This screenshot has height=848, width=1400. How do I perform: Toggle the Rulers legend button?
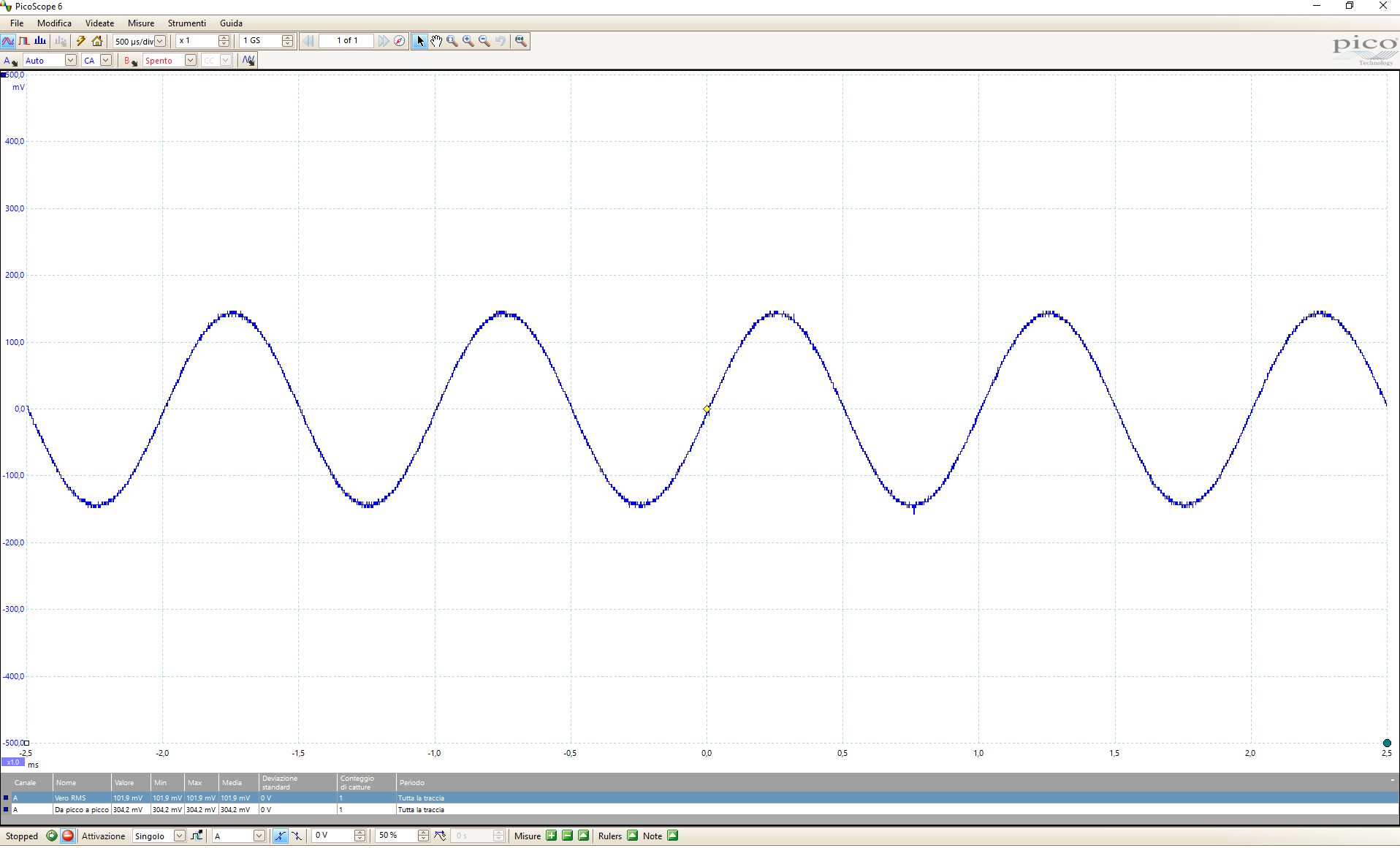(x=633, y=836)
